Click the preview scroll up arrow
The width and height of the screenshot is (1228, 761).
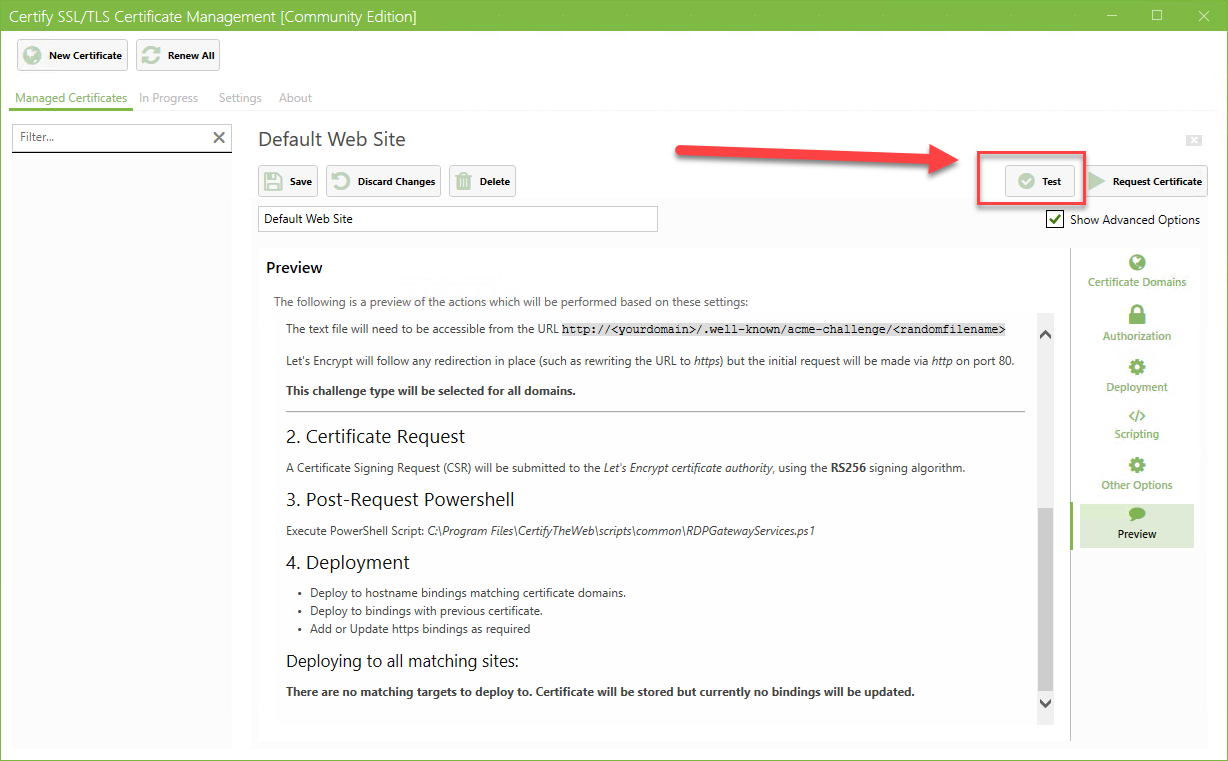pos(1046,335)
